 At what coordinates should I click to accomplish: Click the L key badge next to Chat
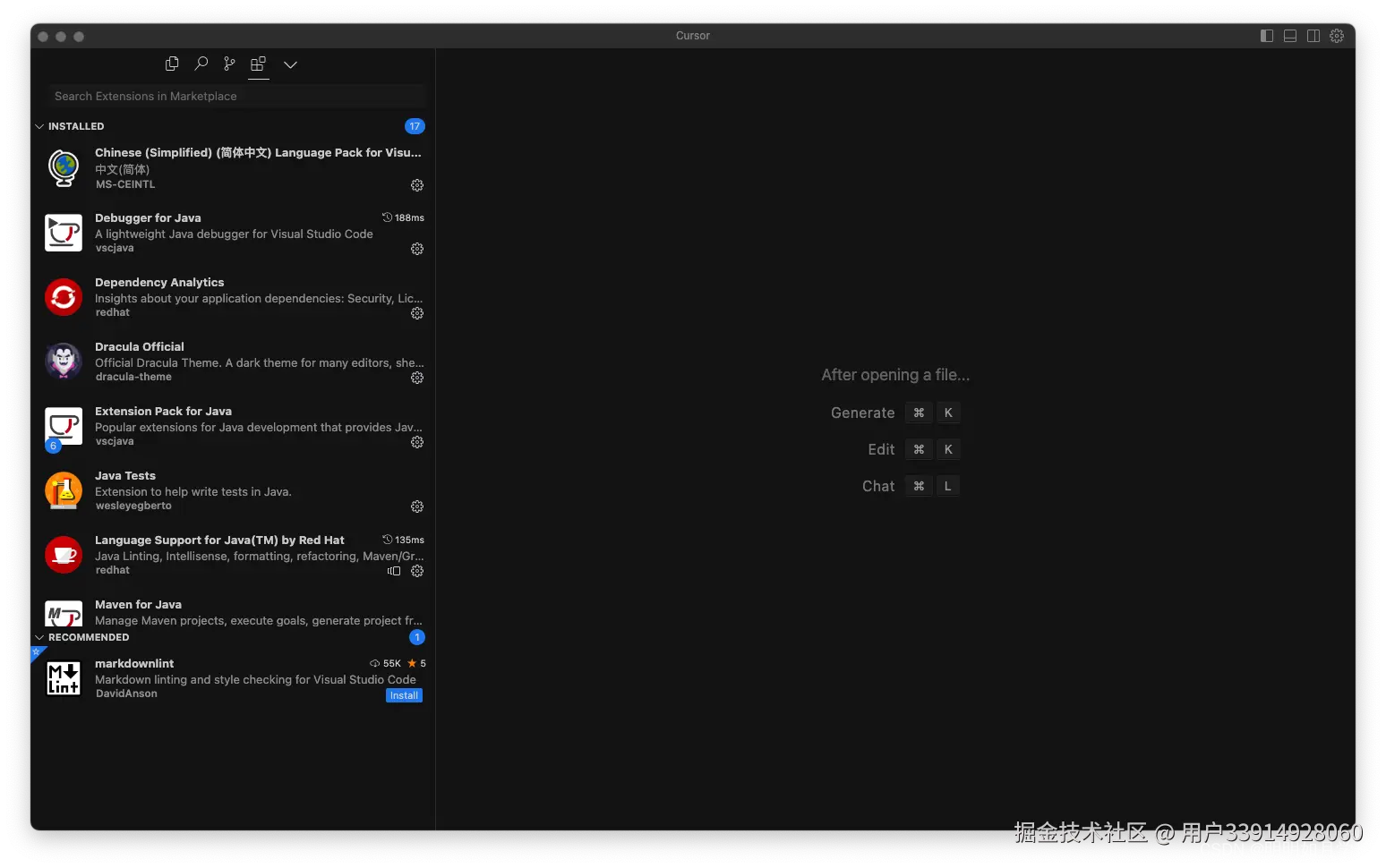(947, 486)
